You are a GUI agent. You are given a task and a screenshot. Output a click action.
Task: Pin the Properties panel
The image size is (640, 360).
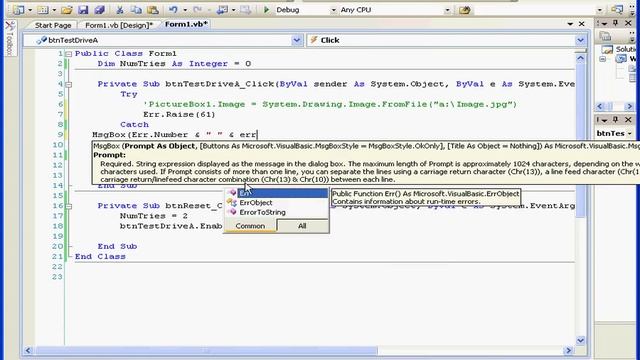click(x=616, y=120)
